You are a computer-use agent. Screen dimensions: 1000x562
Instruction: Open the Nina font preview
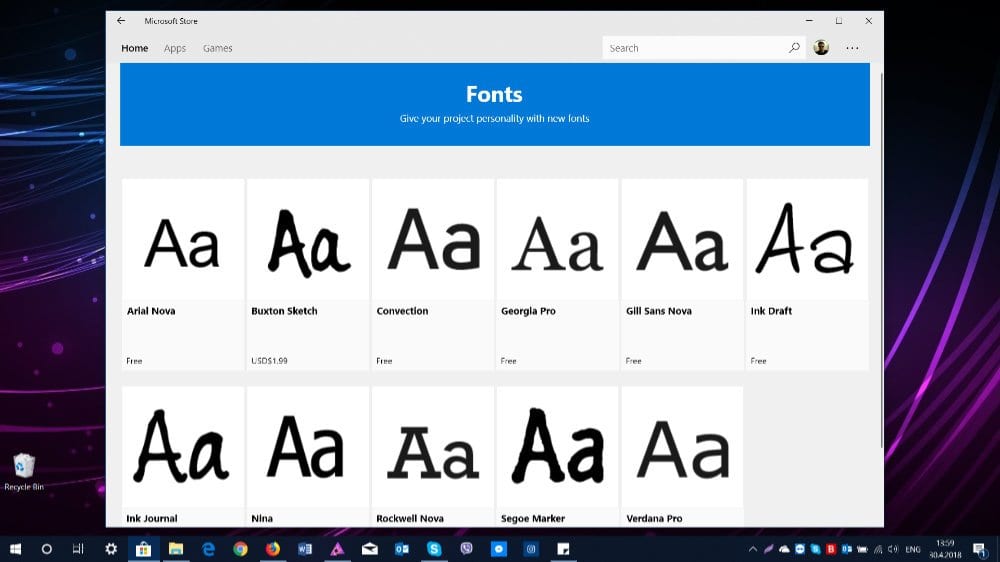pyautogui.click(x=307, y=447)
